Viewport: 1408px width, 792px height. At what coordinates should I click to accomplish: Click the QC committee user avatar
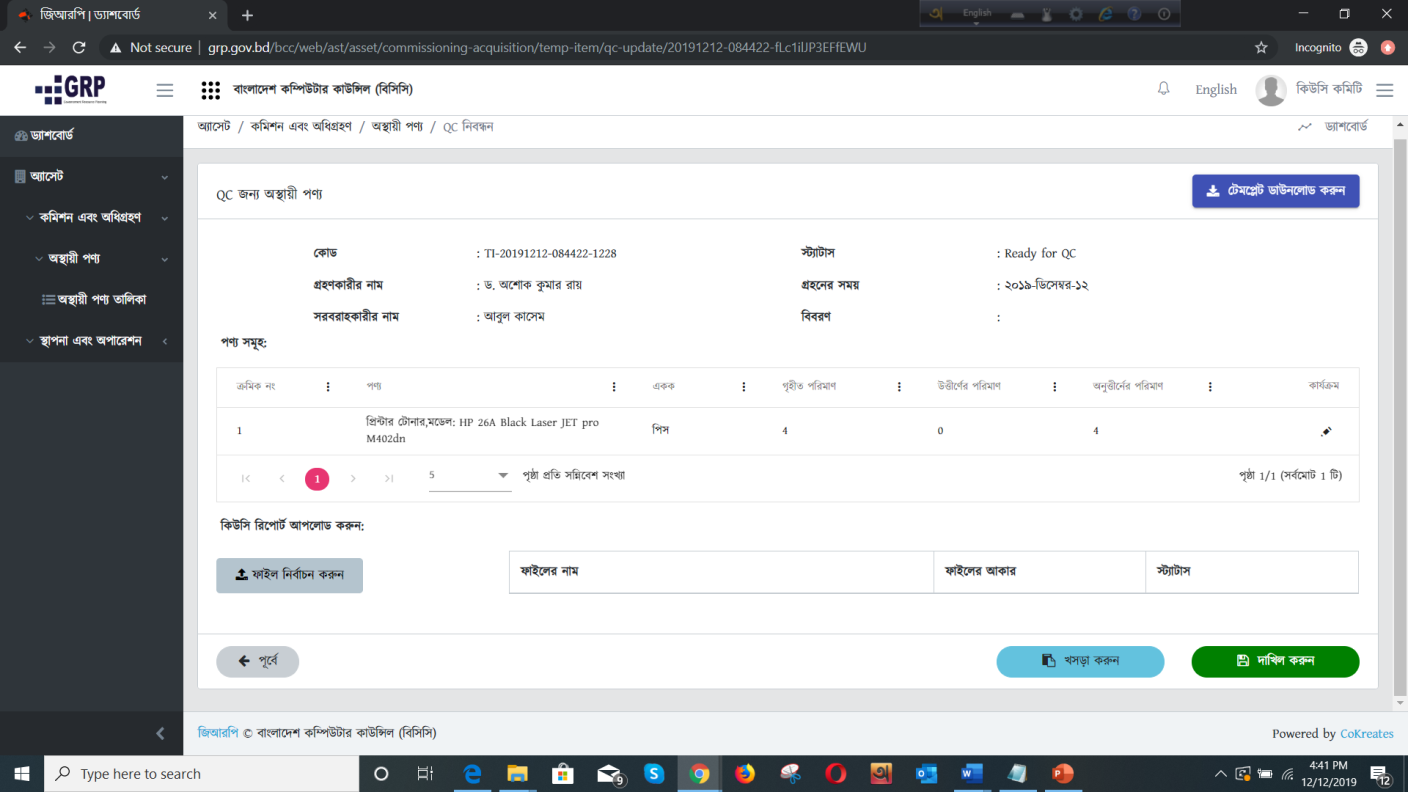pyautogui.click(x=1271, y=90)
